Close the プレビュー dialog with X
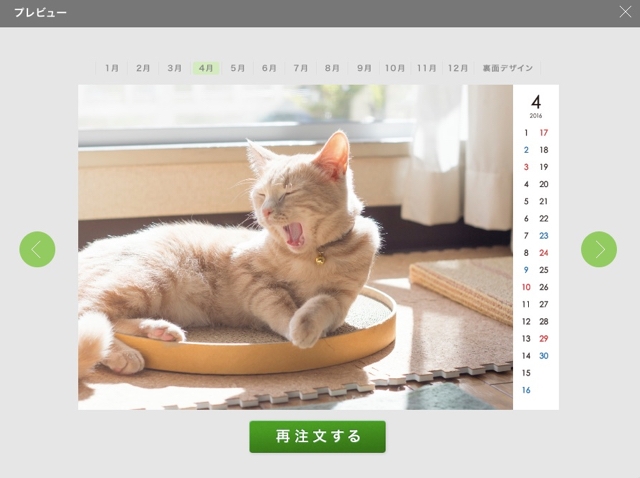 (x=625, y=12)
